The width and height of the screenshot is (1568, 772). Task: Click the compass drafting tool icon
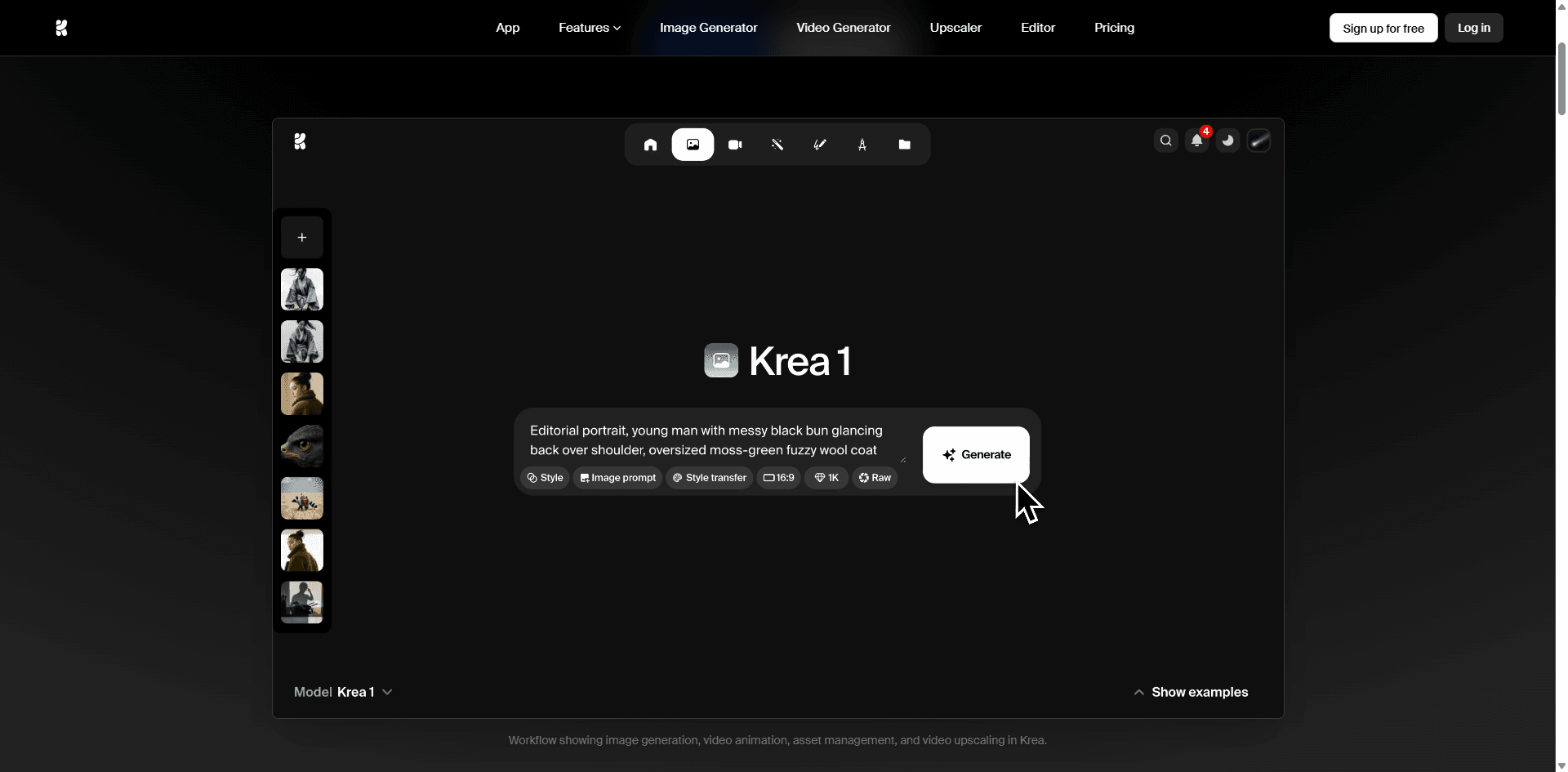pyautogui.click(x=862, y=145)
